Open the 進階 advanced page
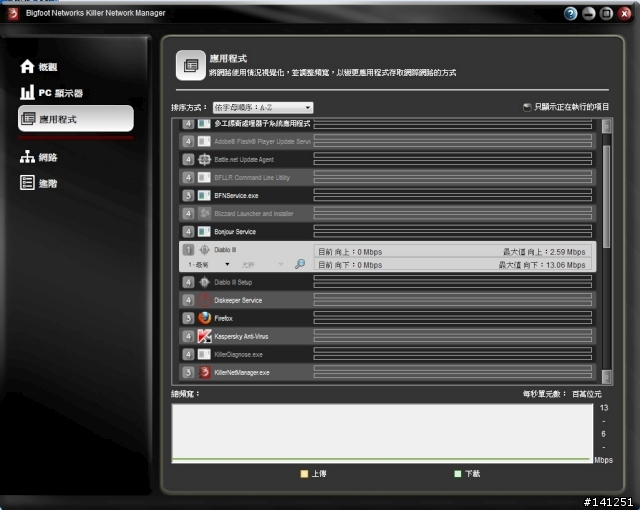Screen dimensions: 640x510 coord(48,183)
